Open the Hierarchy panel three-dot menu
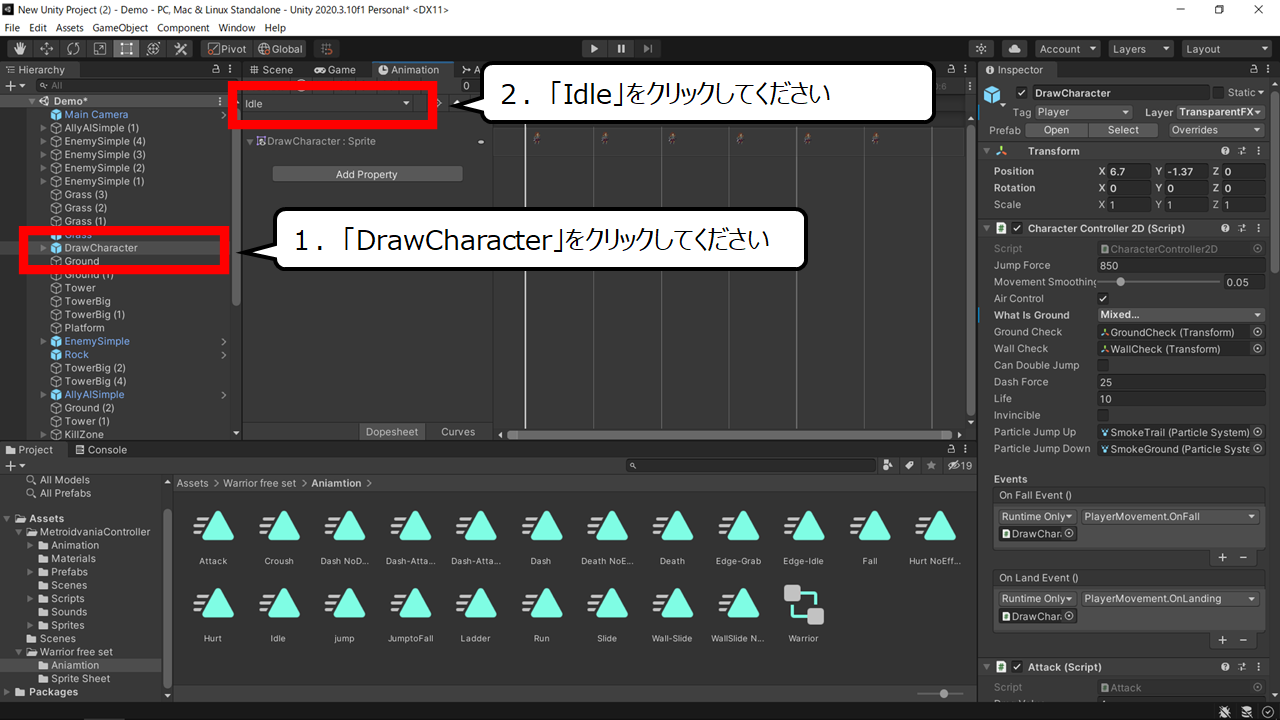The width and height of the screenshot is (1280, 720). pos(231,70)
